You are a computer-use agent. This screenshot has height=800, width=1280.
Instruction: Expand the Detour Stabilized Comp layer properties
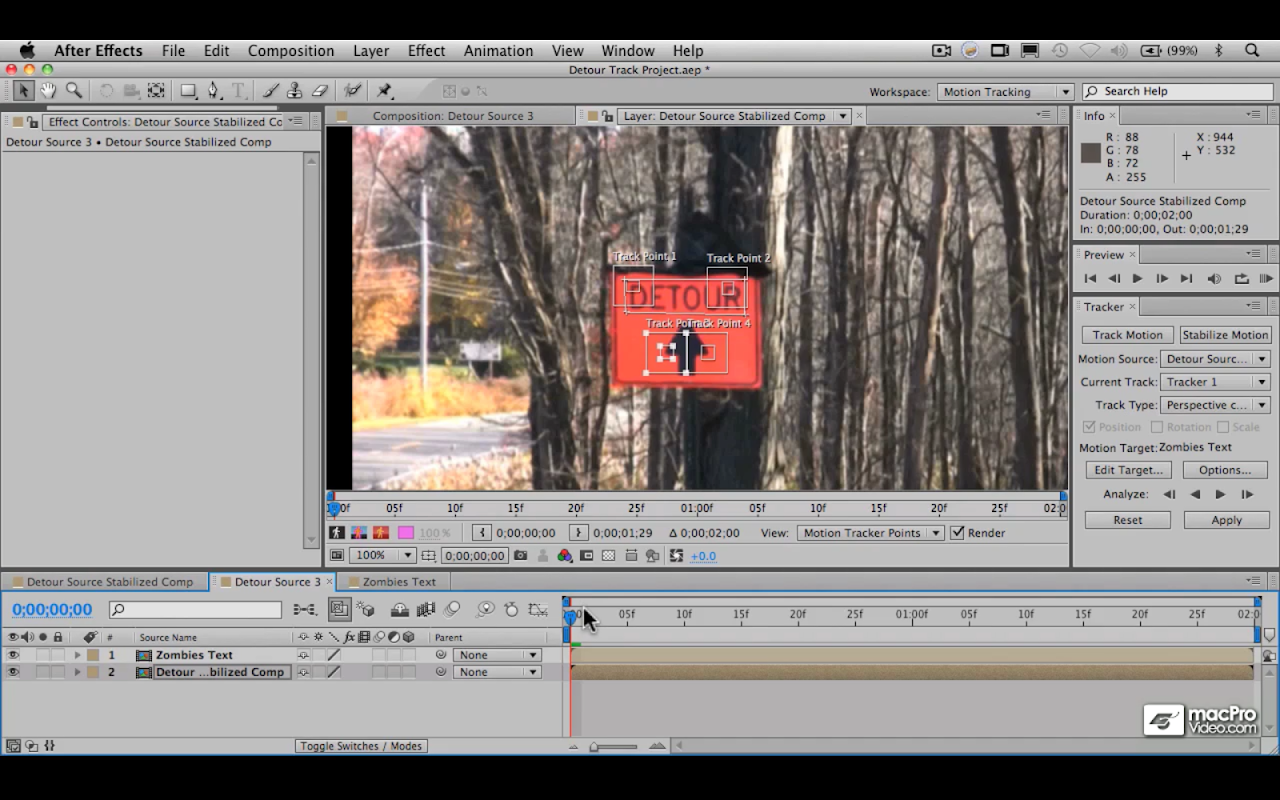pyautogui.click(x=77, y=672)
